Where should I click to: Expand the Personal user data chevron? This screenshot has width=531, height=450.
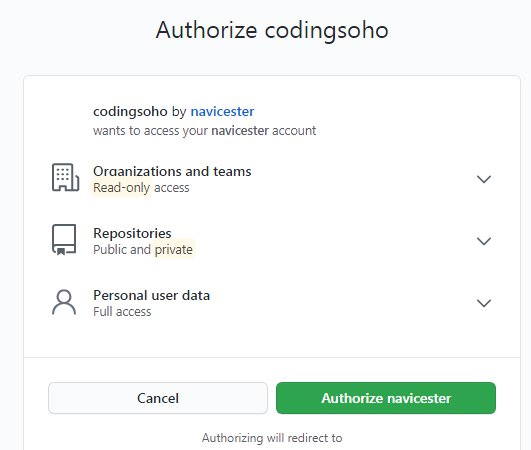[484, 303]
